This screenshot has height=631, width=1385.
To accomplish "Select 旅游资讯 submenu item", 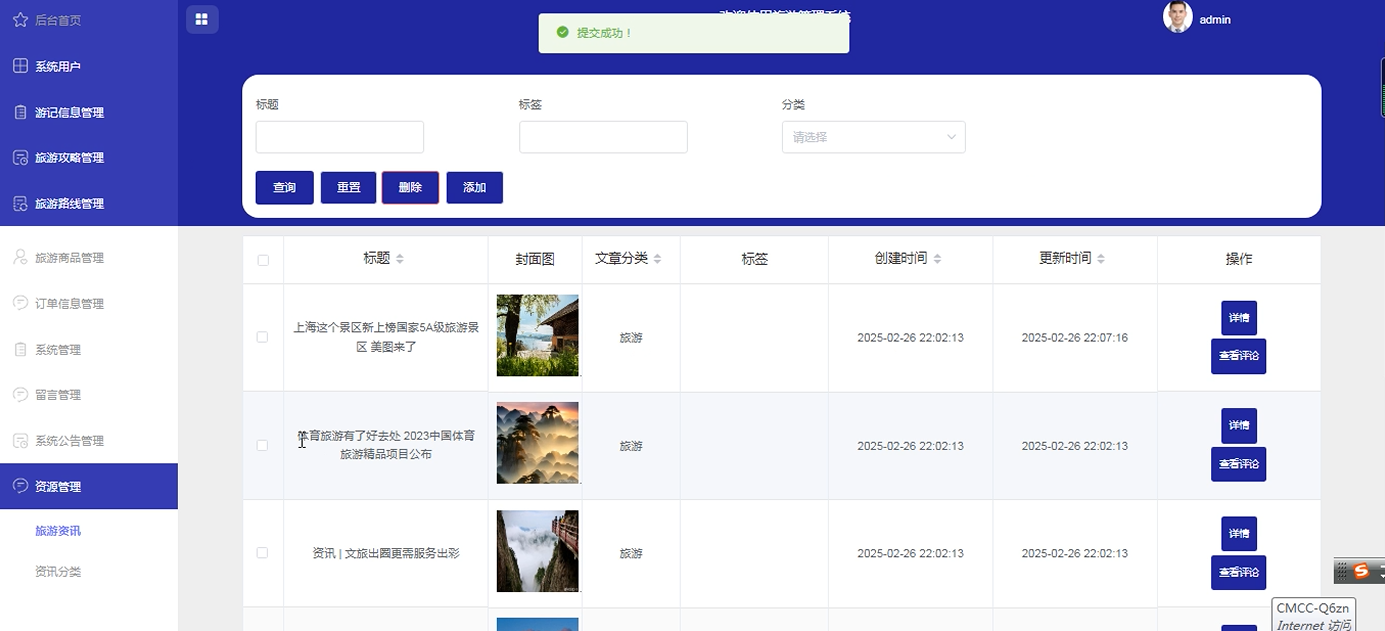I will (58, 531).
